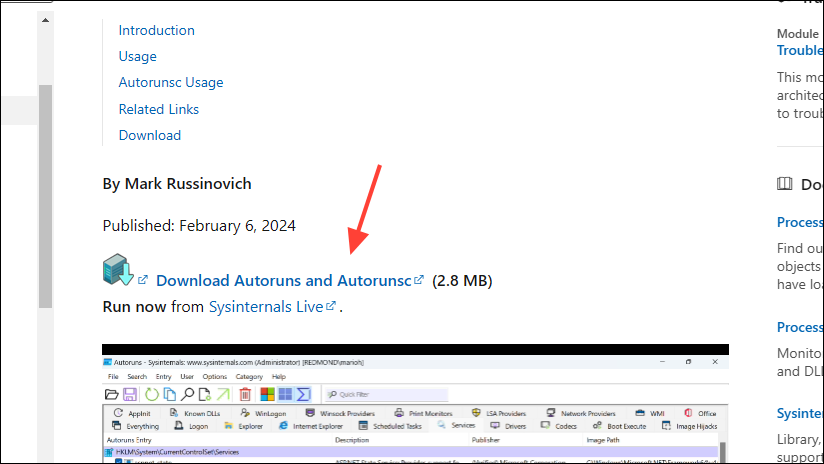Image resolution: width=824 pixels, height=464 pixels.
Task: Click the blue Windows logo icon in the toolbar
Action: coord(285,394)
